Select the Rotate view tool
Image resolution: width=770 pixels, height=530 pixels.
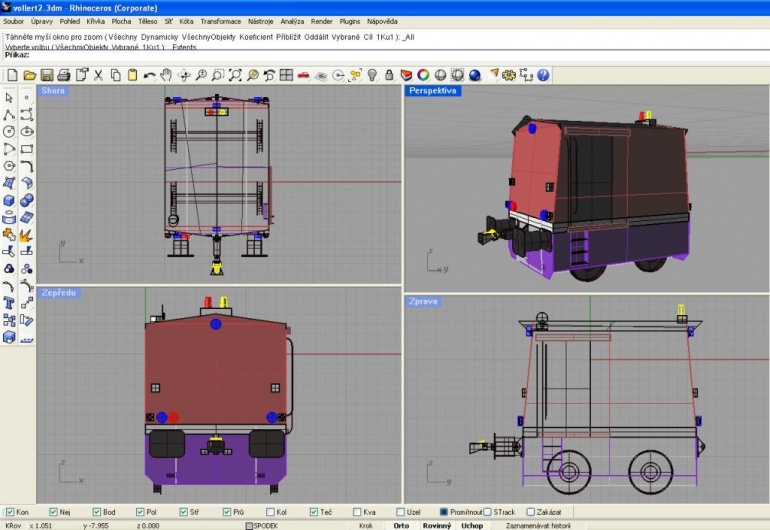pyautogui.click(x=184, y=75)
